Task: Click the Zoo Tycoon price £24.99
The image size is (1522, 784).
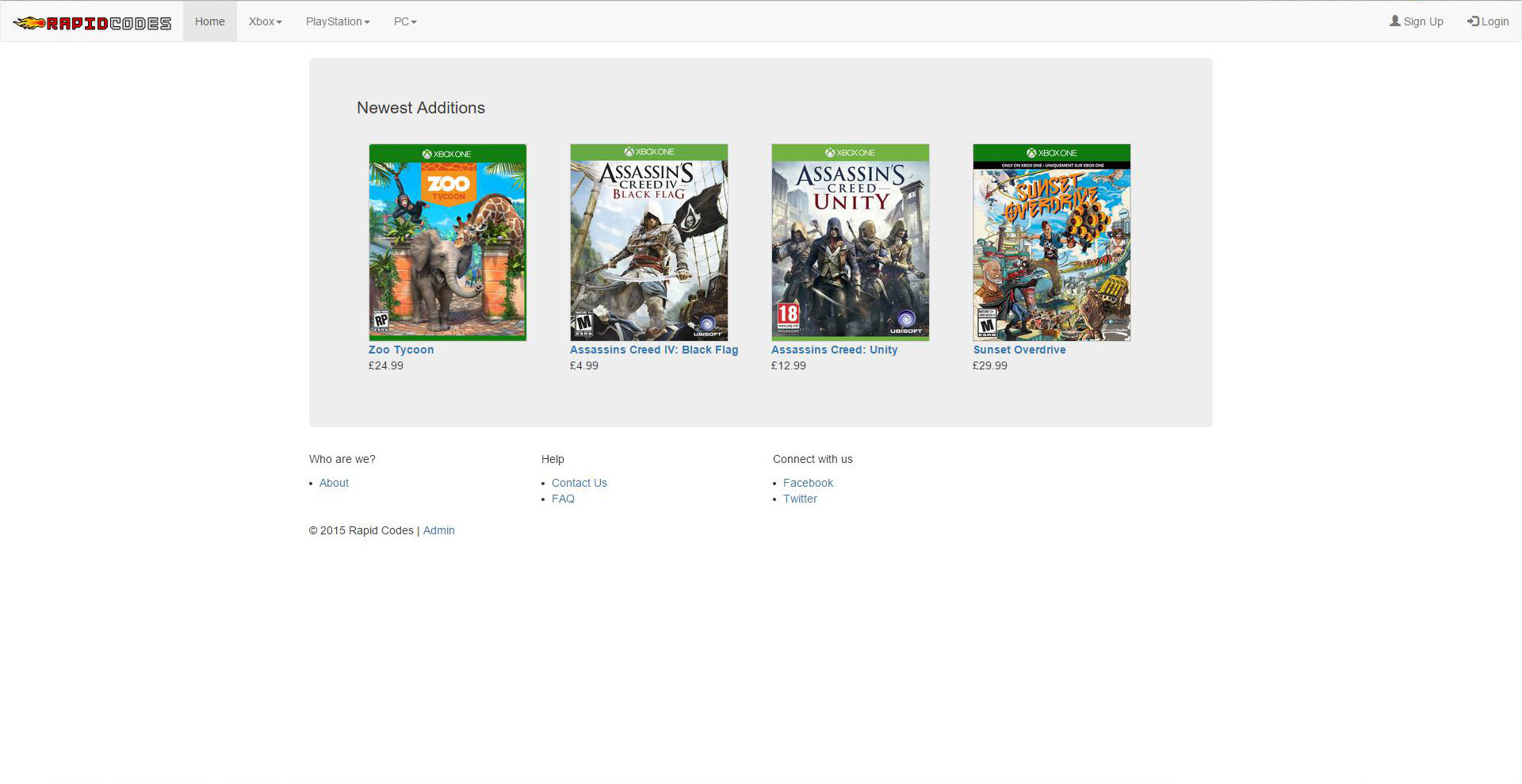Action: (x=386, y=365)
